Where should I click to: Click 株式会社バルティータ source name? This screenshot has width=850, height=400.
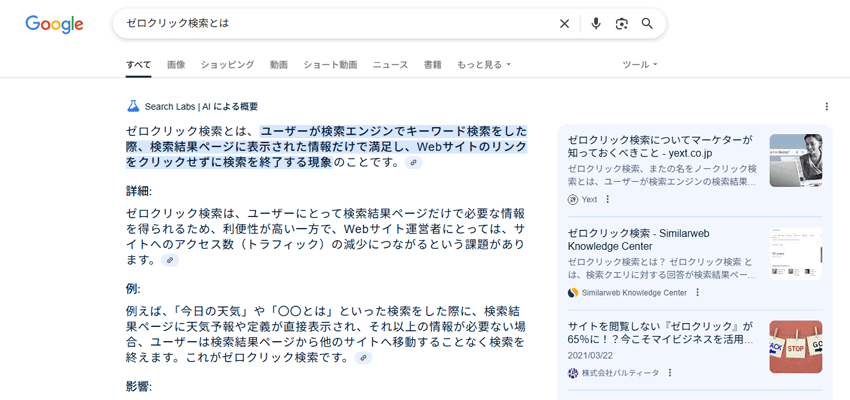[621, 373]
